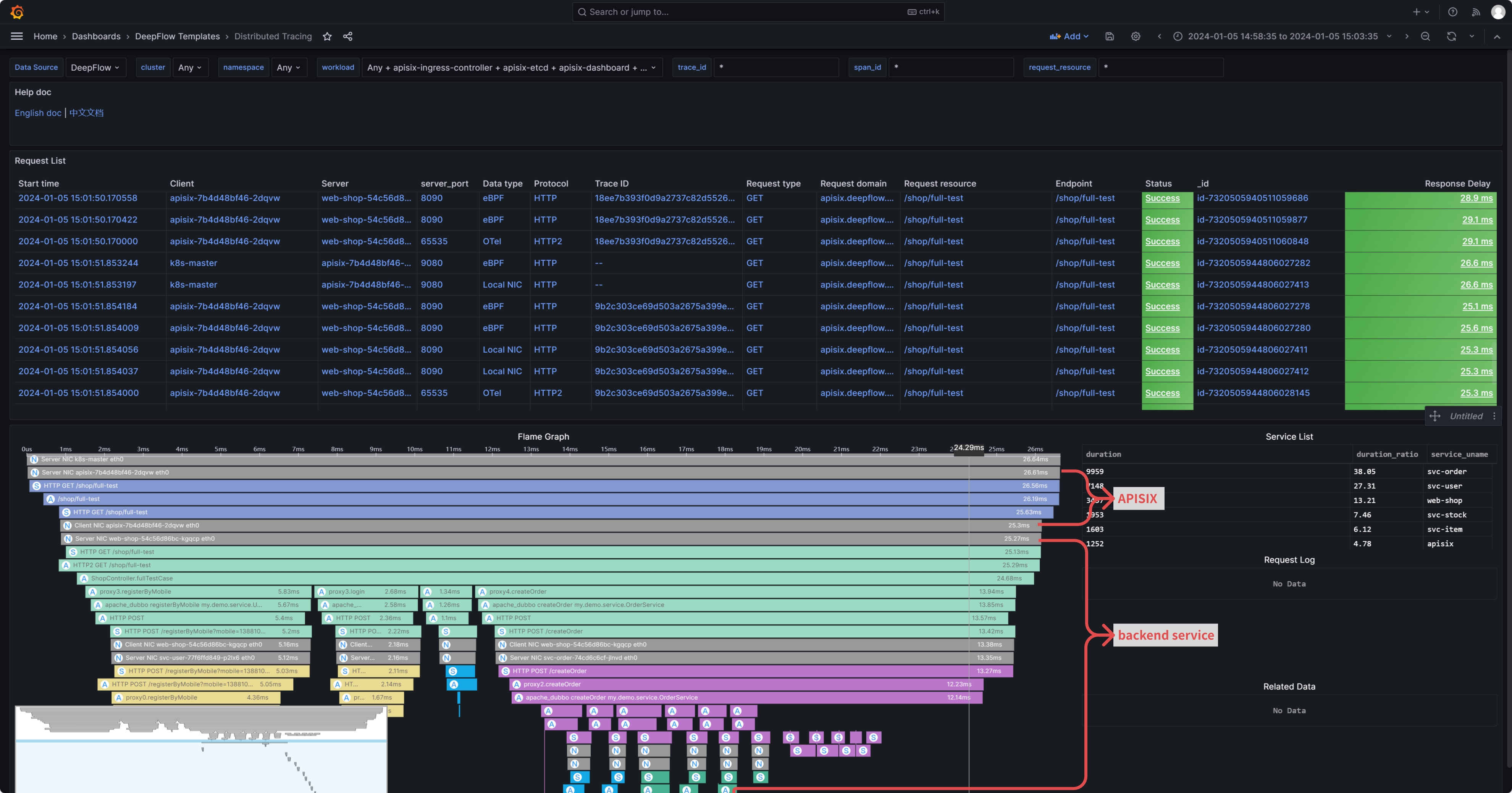Open the DeepFlow Templates breadcrumb
The height and width of the screenshot is (793, 1512).
(x=178, y=36)
